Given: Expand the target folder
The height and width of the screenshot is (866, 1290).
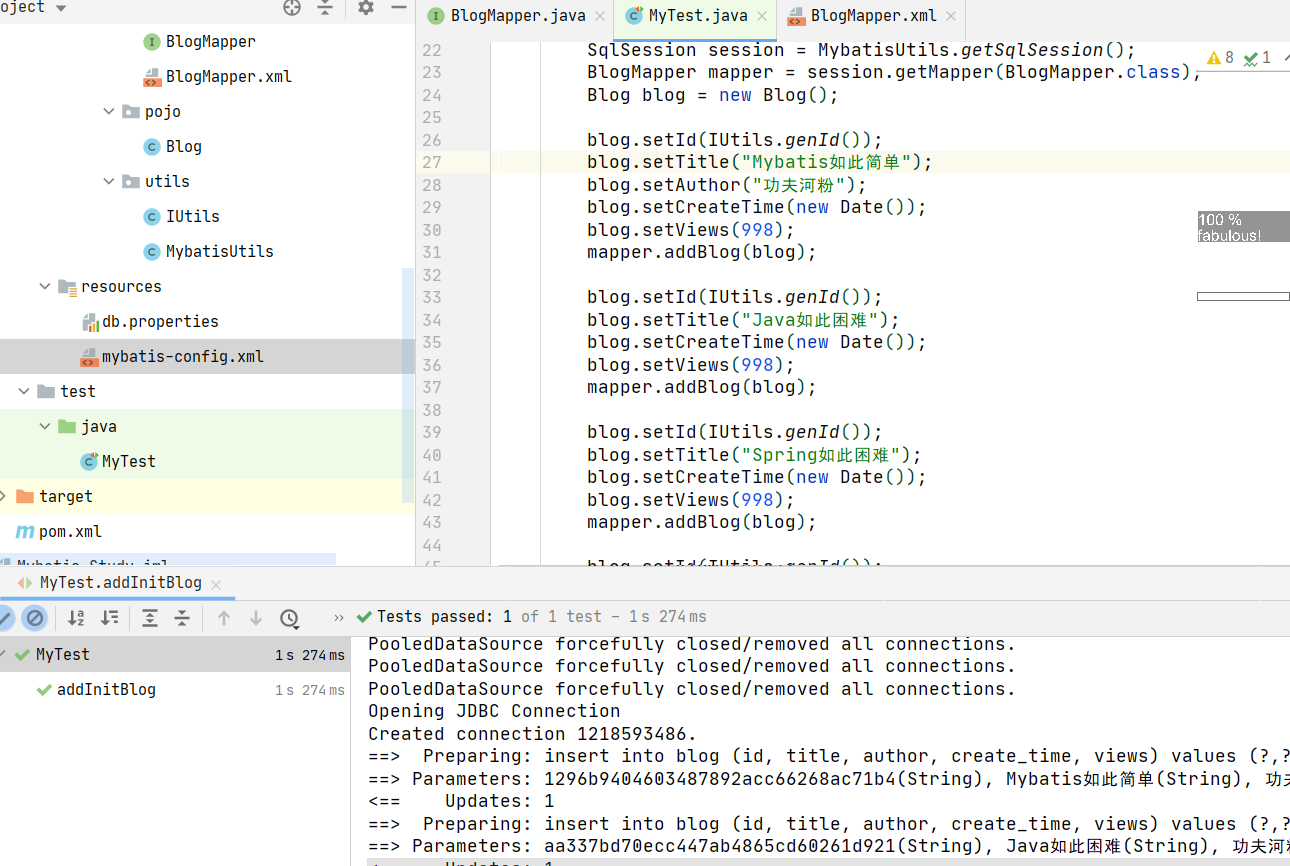Looking at the screenshot, I should (4, 496).
